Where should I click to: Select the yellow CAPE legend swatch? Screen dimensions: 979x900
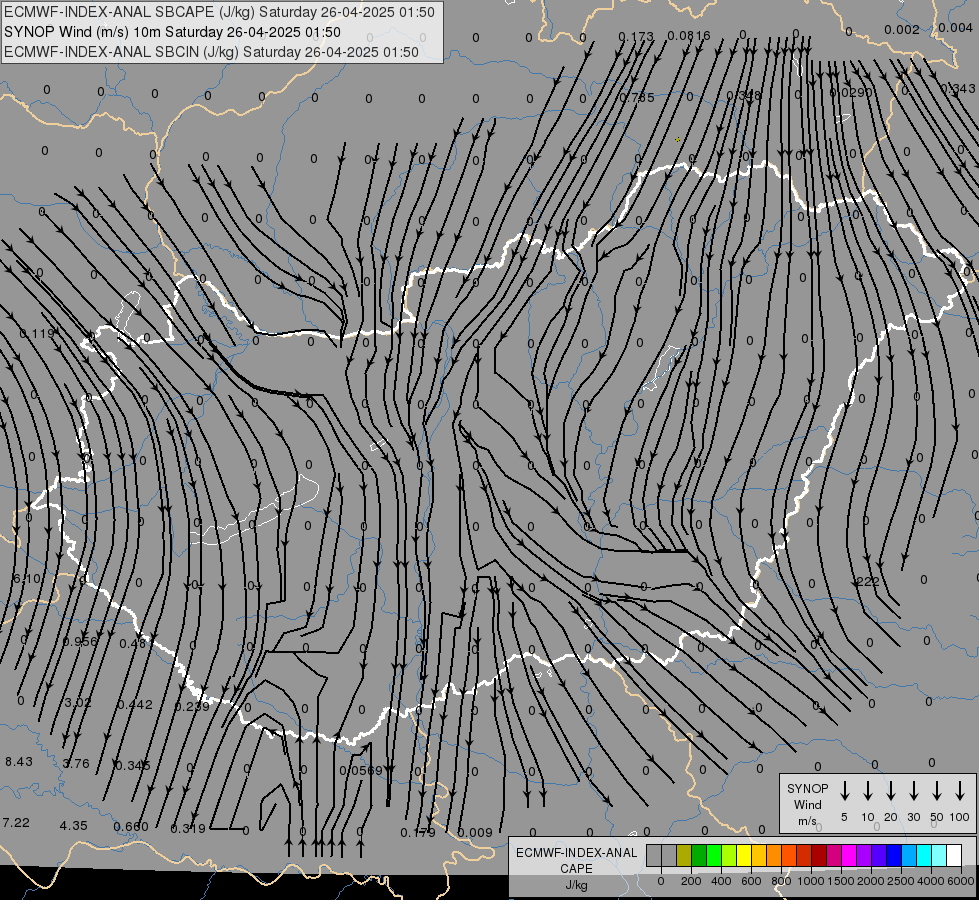(744, 856)
